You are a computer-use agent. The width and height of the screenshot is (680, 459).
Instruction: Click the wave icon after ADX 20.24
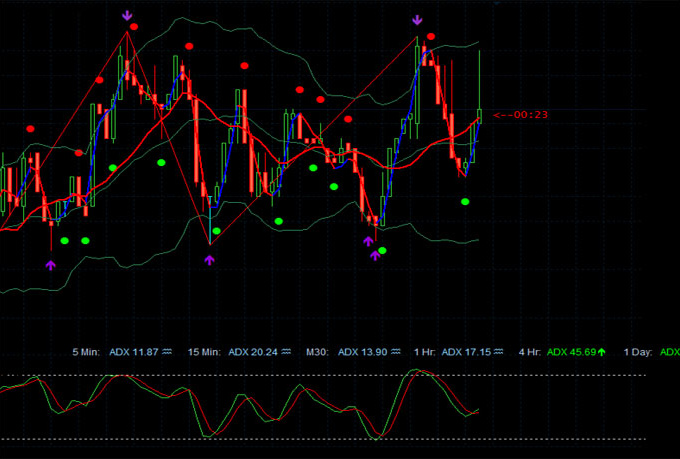point(286,352)
